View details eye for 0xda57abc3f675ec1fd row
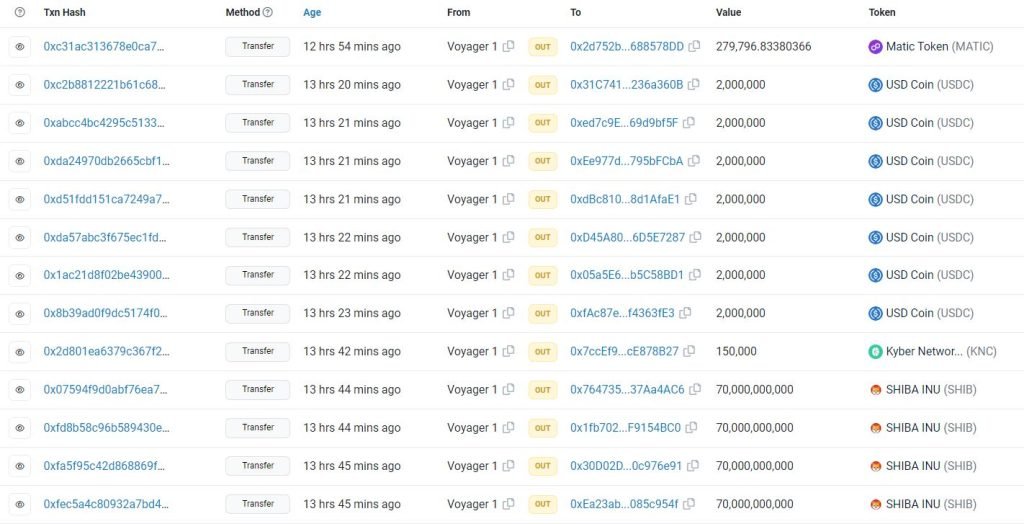The image size is (1024, 524). pos(20,237)
